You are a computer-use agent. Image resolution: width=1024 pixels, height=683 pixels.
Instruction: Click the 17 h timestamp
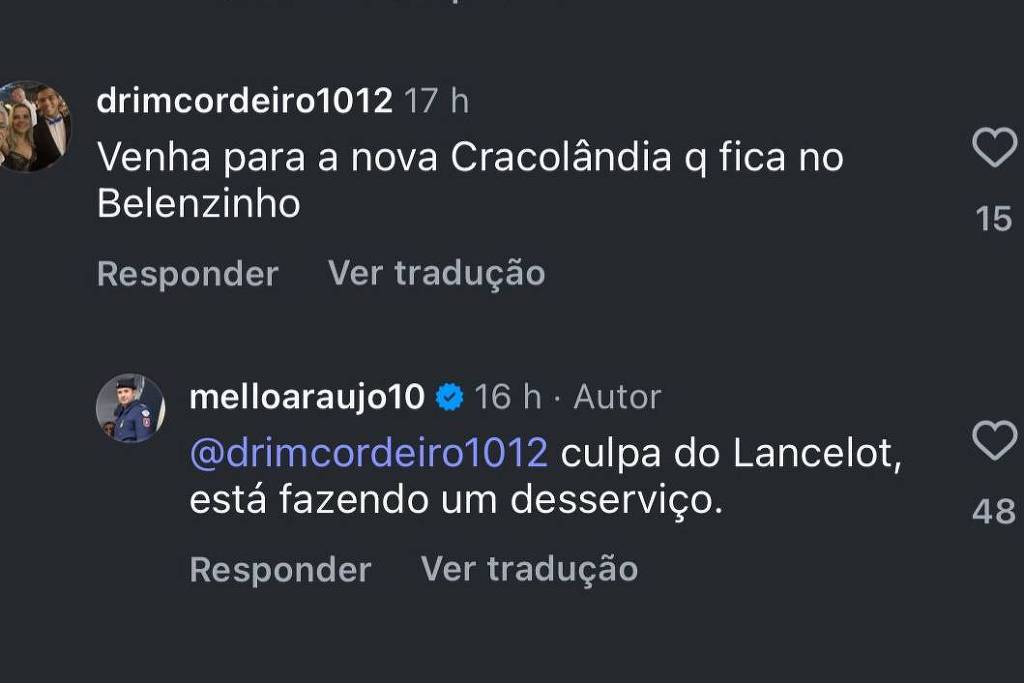(x=436, y=101)
